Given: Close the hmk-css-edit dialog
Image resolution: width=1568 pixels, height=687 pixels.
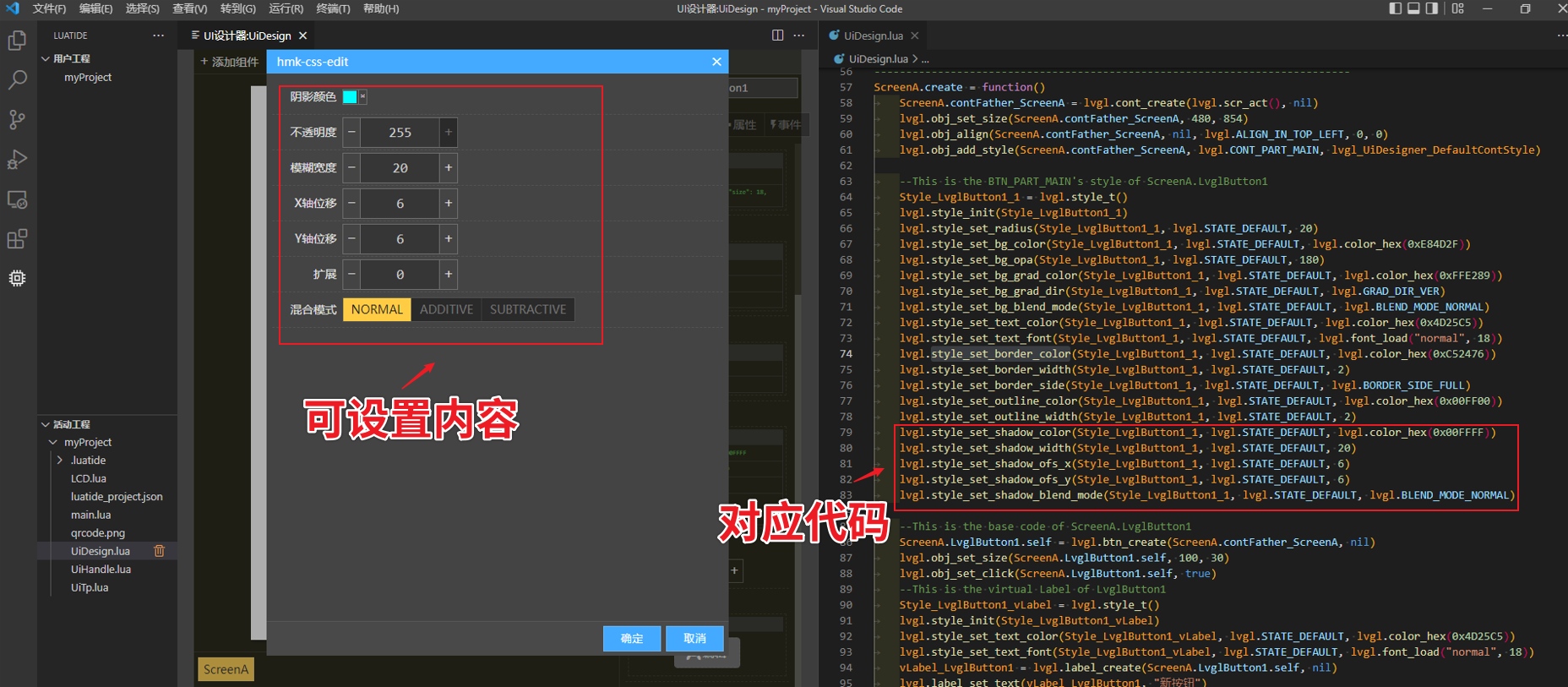Looking at the screenshot, I should (716, 62).
